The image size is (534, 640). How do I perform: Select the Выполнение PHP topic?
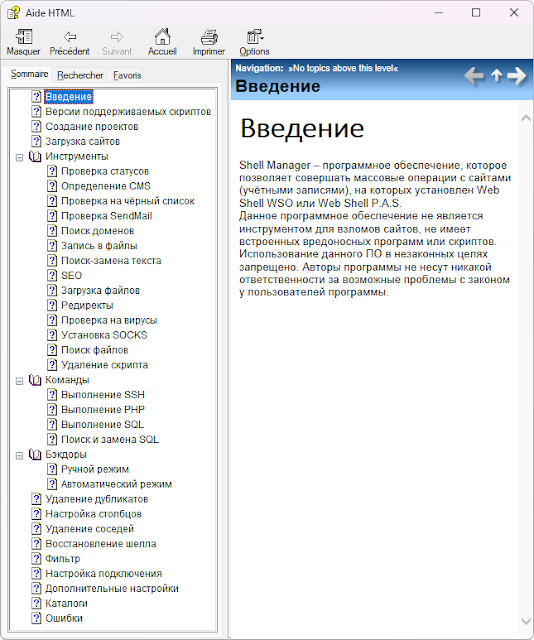click(103, 409)
